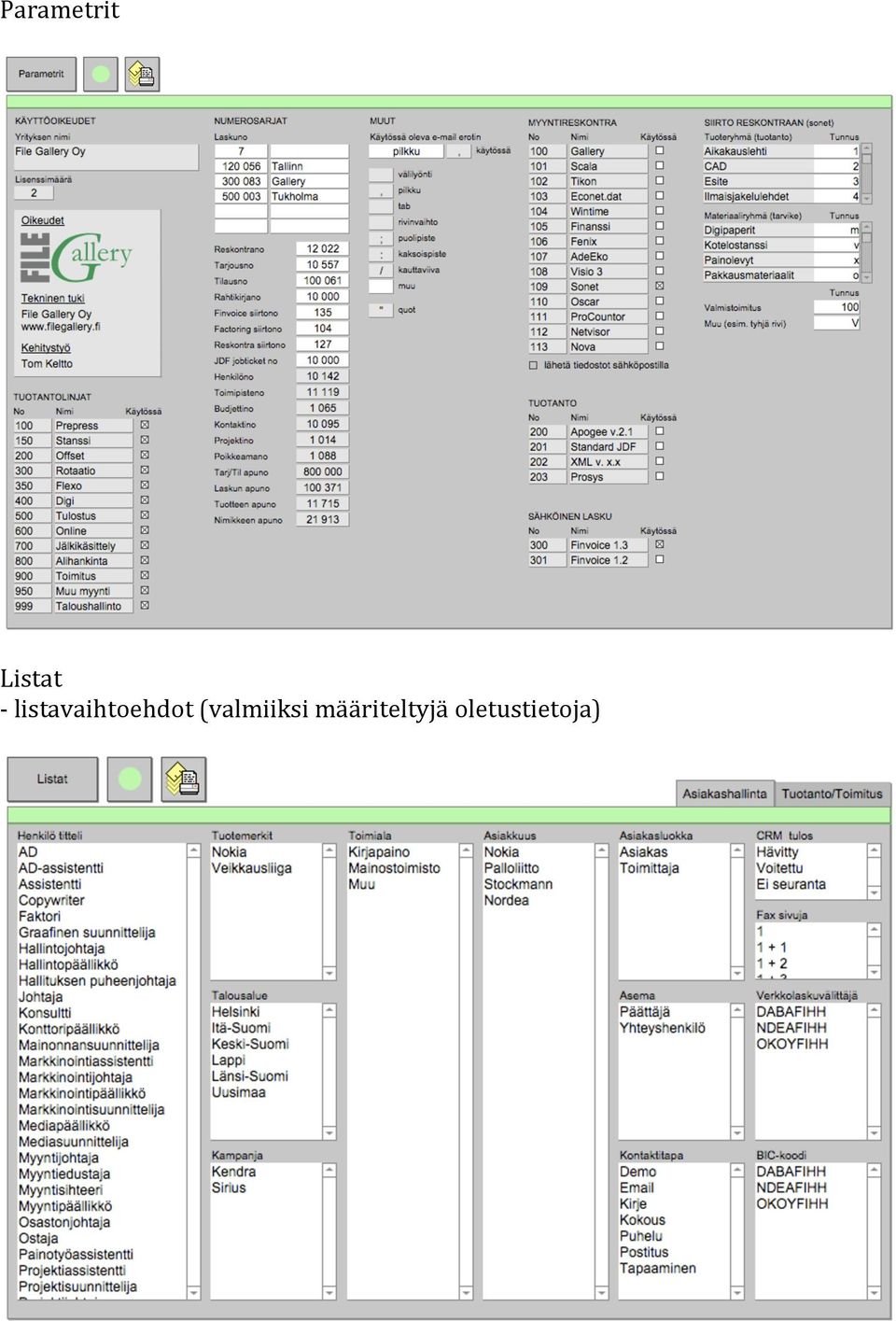Viewport: 896px width, 1321px height.
Task: Click the Tarjousno value 10 557
Action: [323, 264]
